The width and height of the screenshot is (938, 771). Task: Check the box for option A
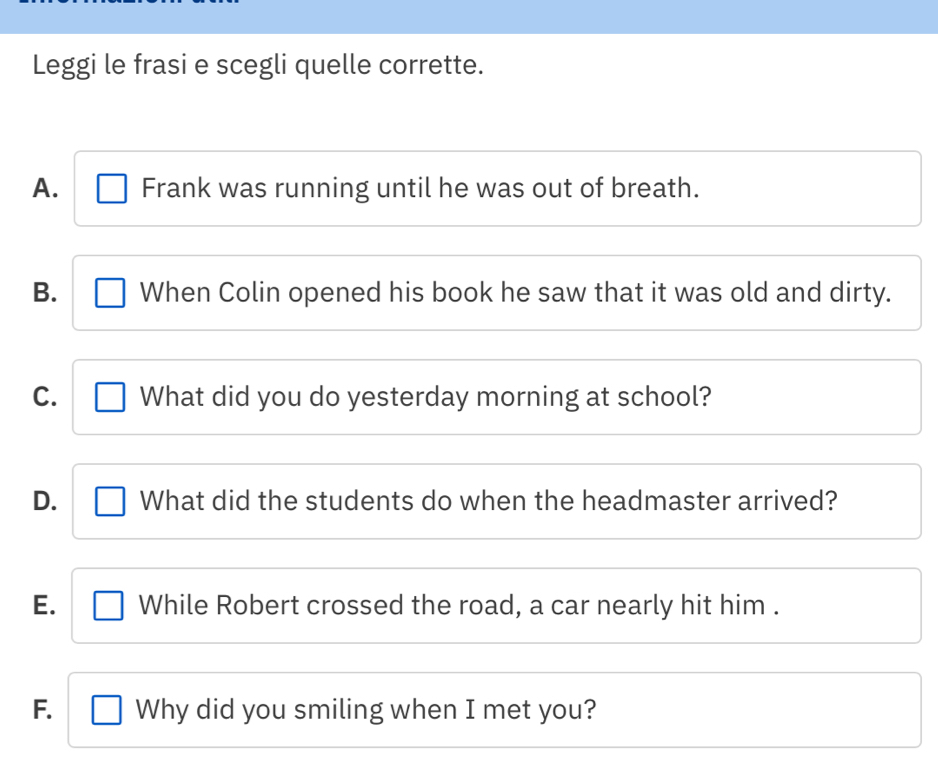click(x=111, y=189)
